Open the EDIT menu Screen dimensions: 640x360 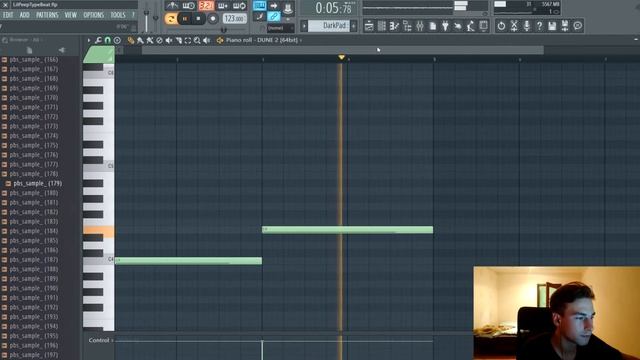click(x=8, y=15)
